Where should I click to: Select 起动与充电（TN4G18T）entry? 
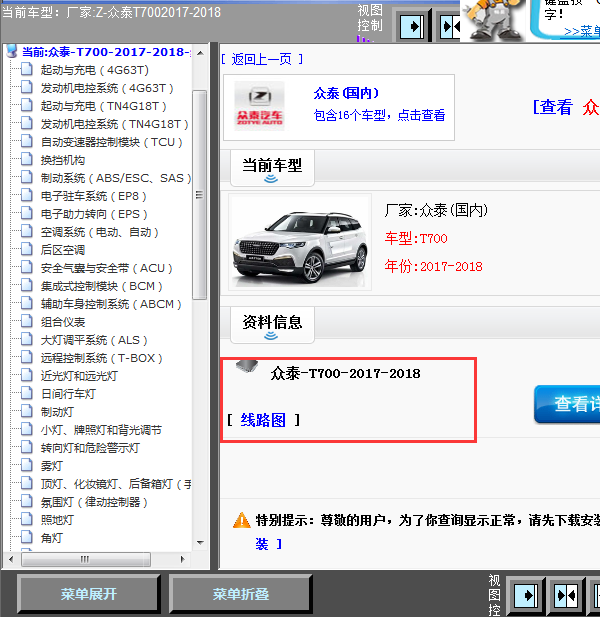coord(103,106)
